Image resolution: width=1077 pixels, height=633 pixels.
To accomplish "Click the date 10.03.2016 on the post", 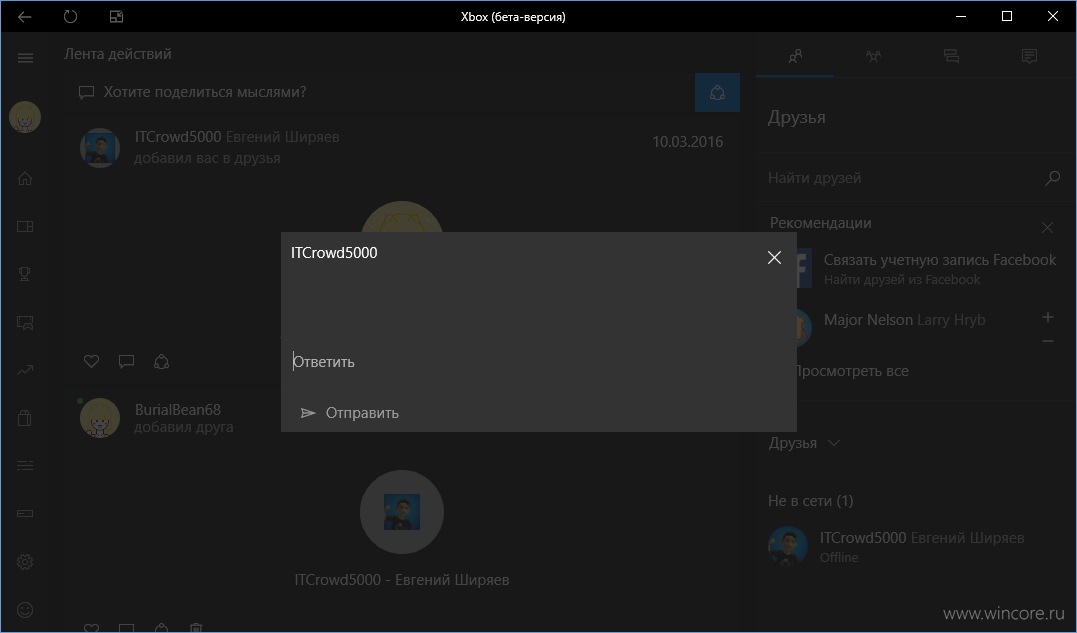I will 688,142.
